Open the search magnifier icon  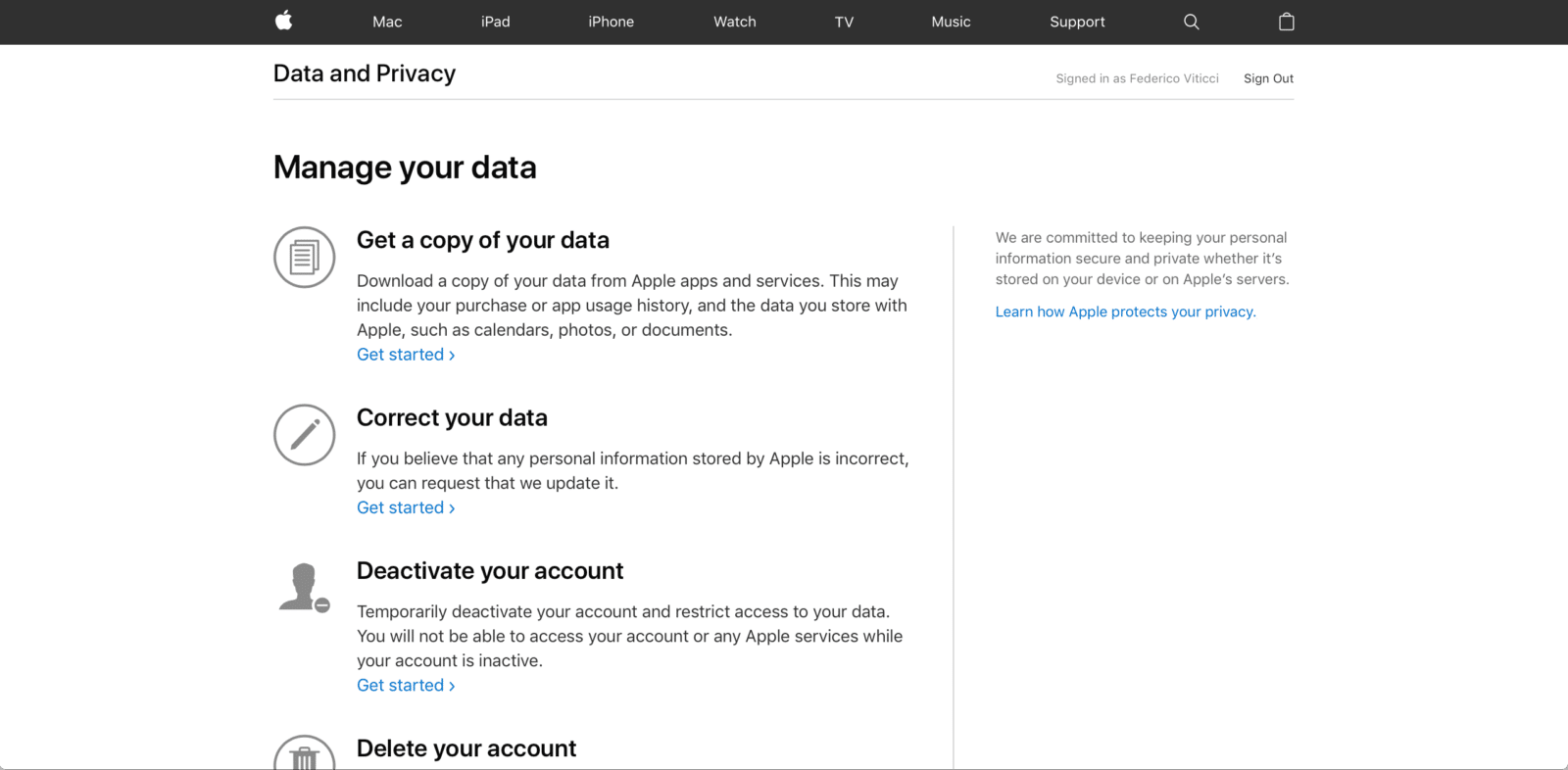(1191, 22)
